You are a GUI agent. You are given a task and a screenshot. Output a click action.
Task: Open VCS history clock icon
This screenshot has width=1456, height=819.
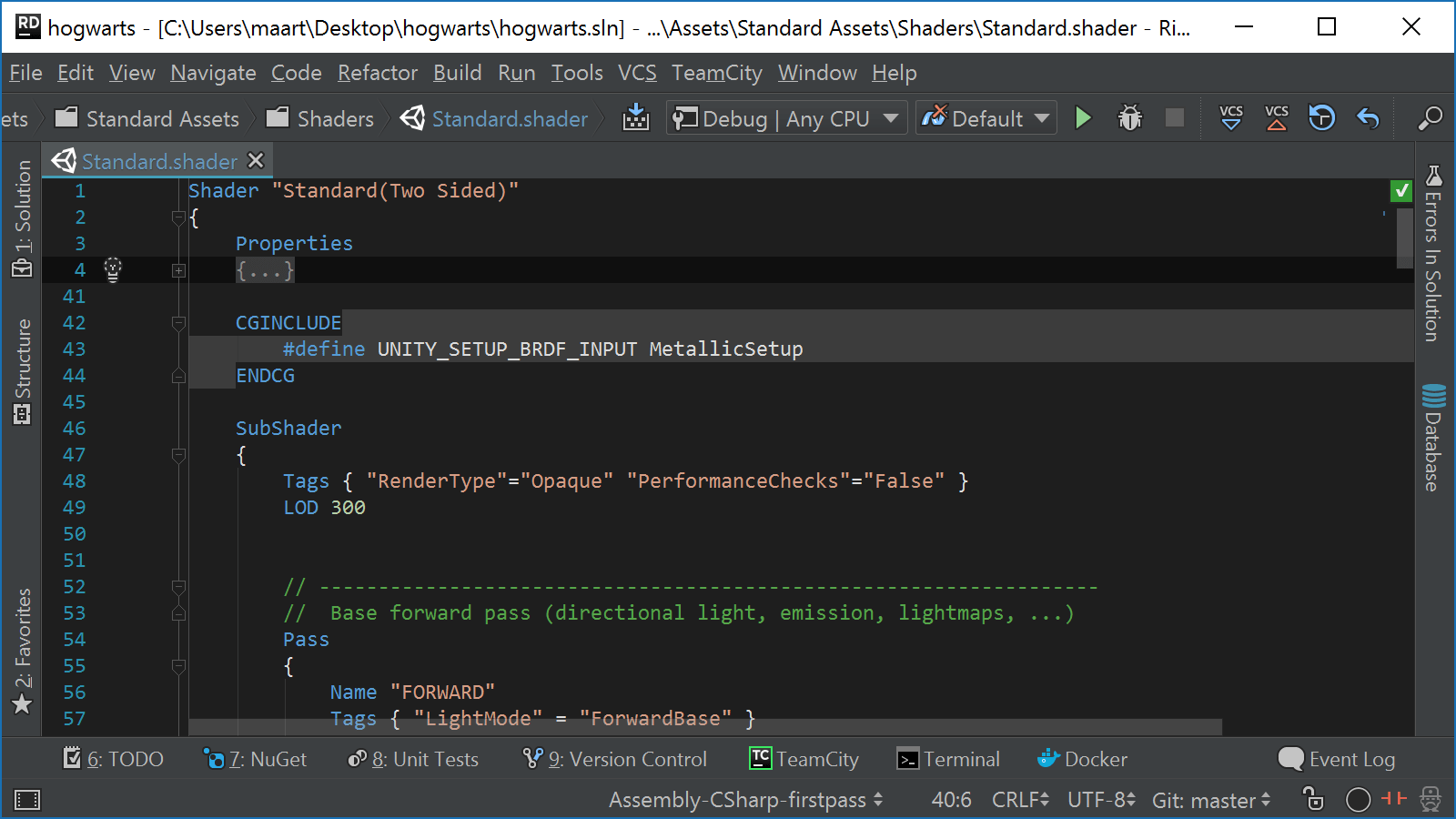pos(1321,118)
